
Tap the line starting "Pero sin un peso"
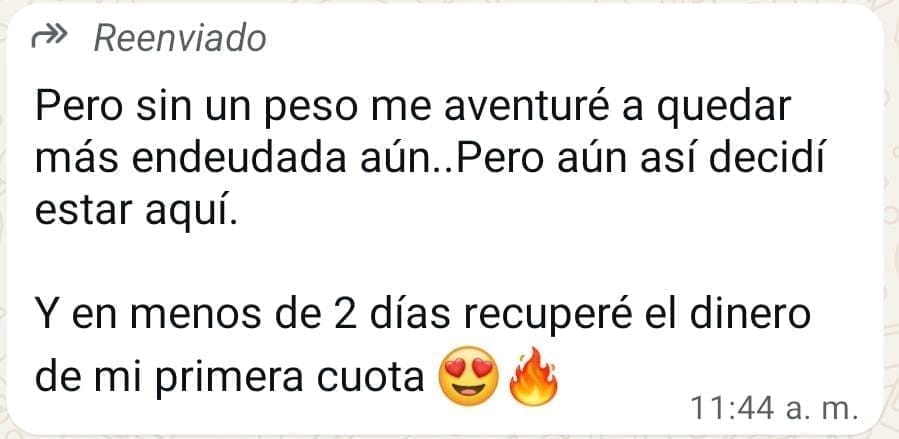coord(413,108)
